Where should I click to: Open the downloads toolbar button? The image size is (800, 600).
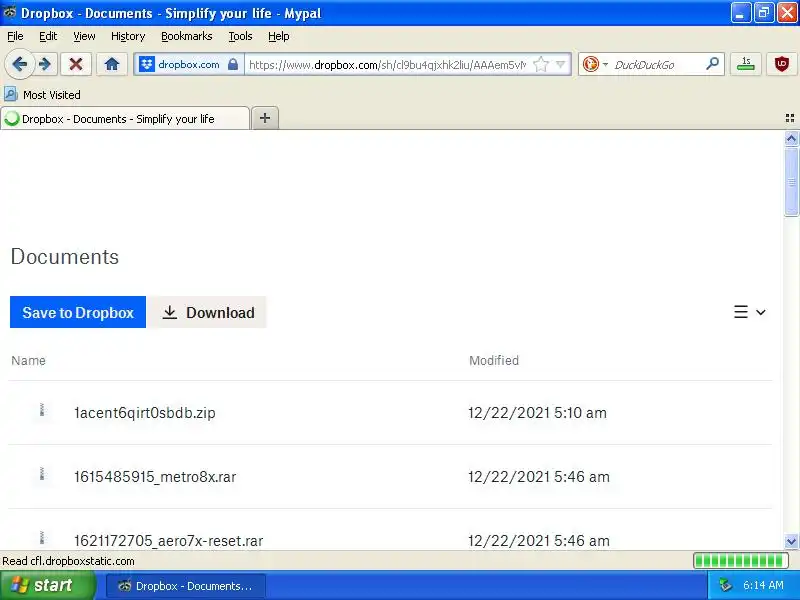click(x=746, y=64)
